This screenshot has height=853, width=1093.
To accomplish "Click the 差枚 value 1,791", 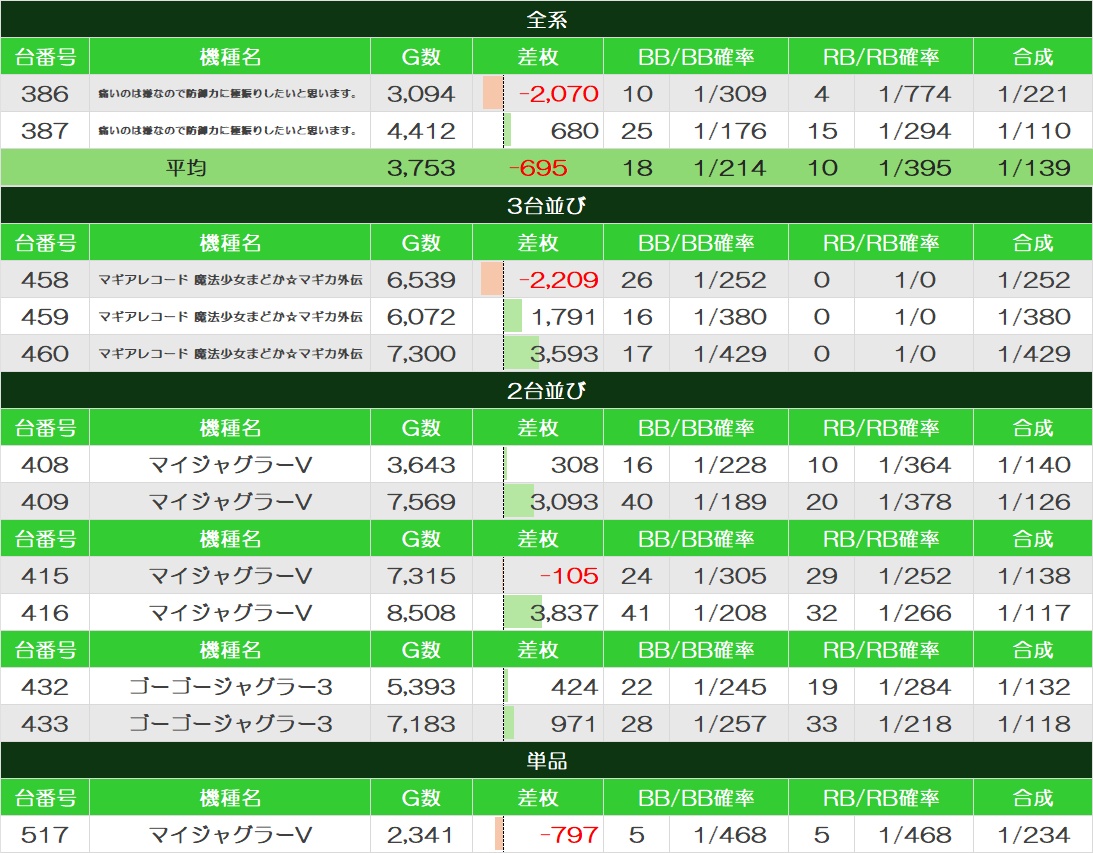I will (x=563, y=316).
